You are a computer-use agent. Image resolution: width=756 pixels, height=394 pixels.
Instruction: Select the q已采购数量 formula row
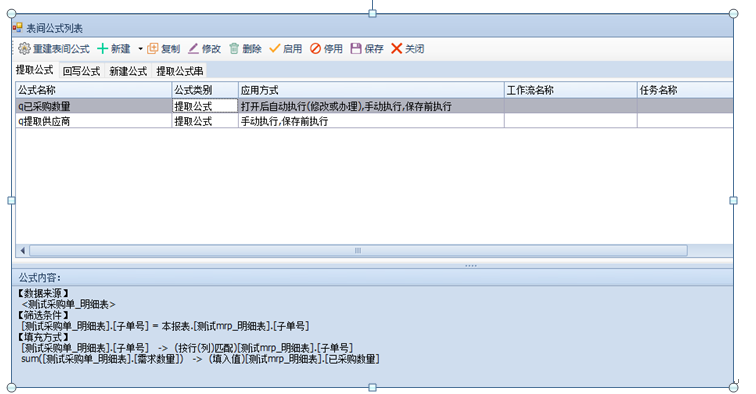pos(374,106)
